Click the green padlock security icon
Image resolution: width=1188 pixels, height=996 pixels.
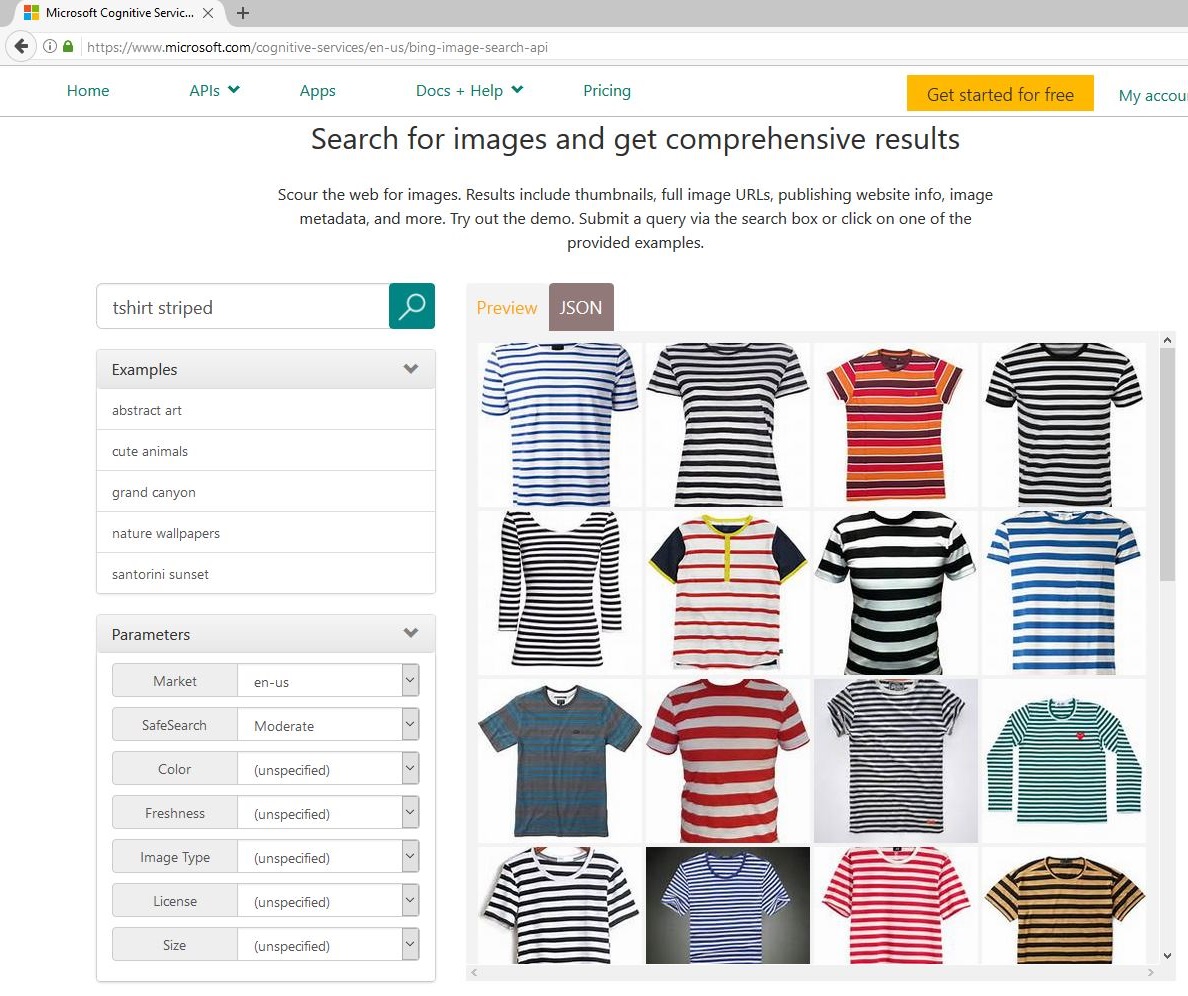click(x=68, y=47)
